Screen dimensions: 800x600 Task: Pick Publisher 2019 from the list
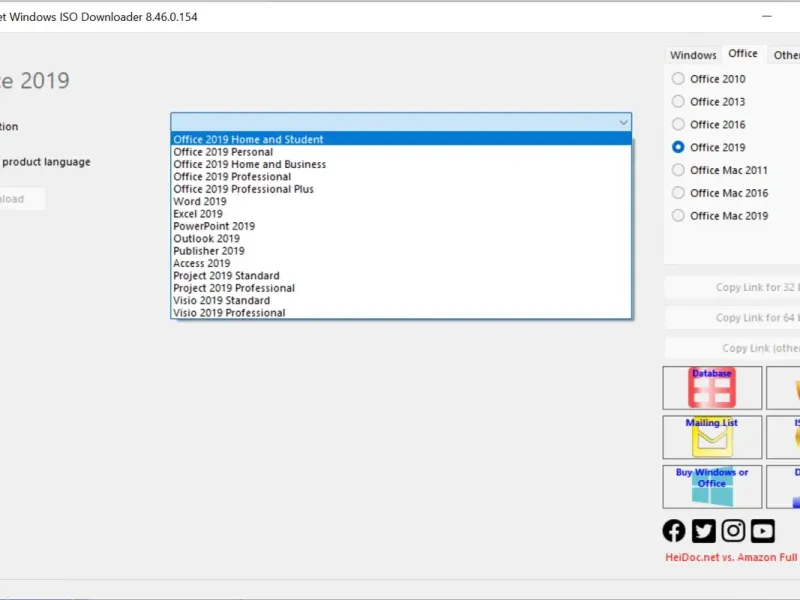(401, 251)
